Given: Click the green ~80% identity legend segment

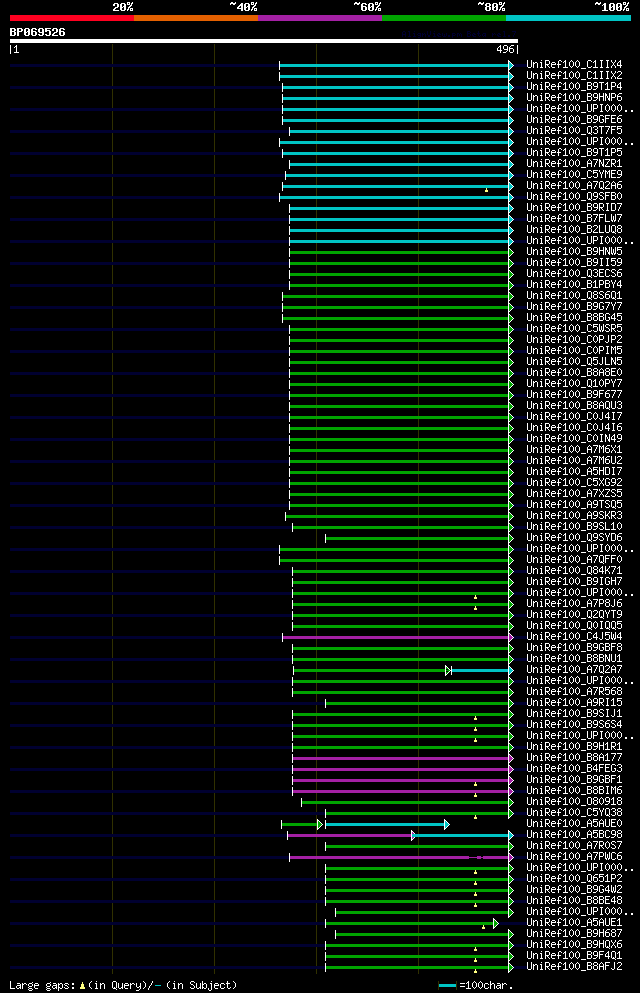Looking at the screenshot, I should pos(444,18).
